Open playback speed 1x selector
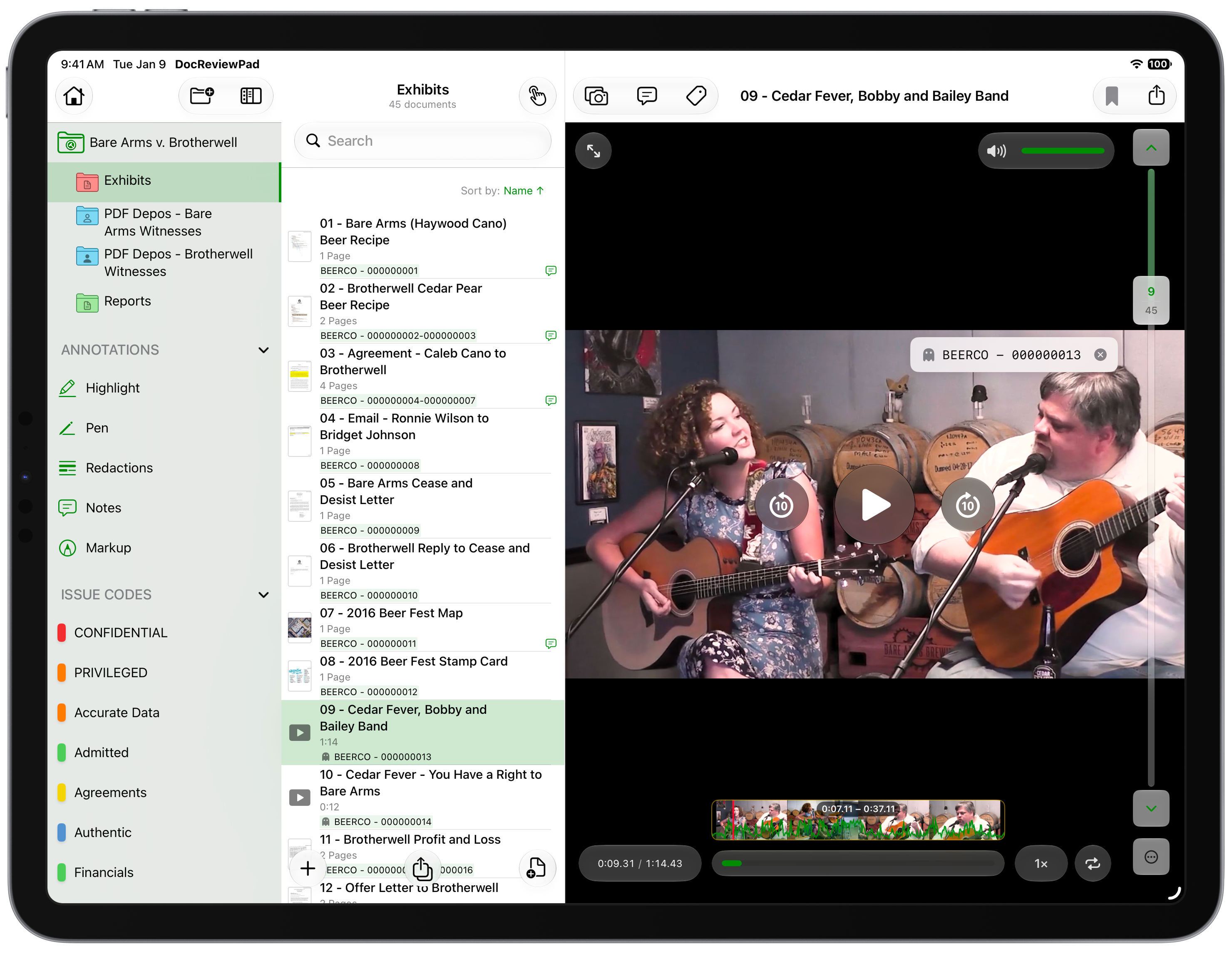This screenshot has width=1232, height=954. point(1040,863)
